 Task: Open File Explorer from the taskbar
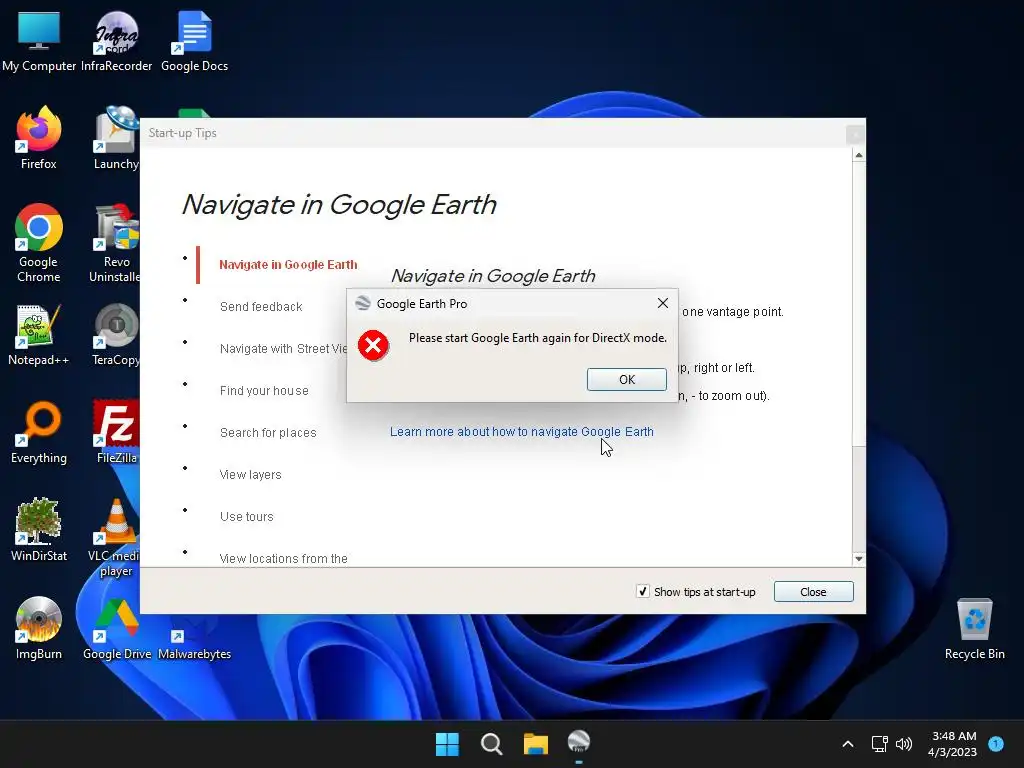536,744
